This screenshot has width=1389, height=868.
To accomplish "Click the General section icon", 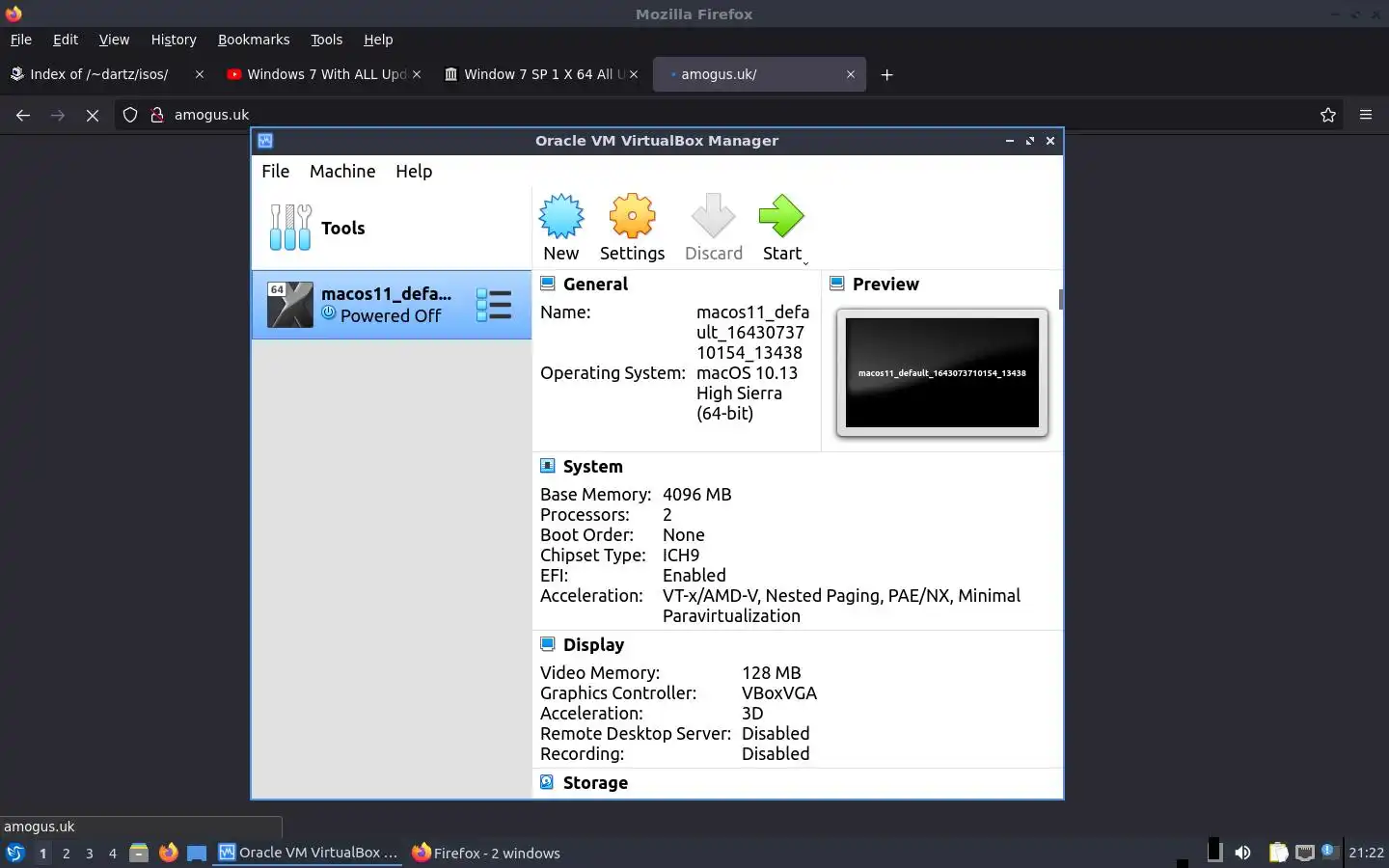I will pos(548,284).
